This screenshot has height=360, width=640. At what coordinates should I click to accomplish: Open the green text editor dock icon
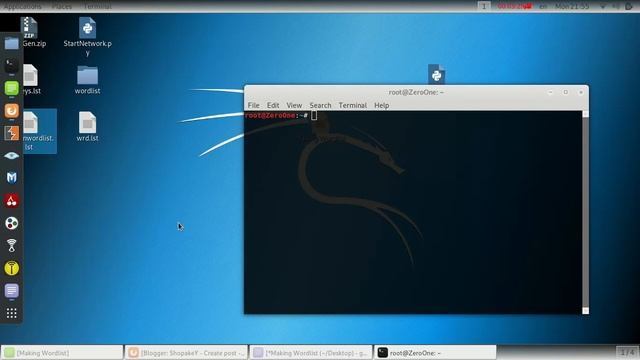click(11, 88)
